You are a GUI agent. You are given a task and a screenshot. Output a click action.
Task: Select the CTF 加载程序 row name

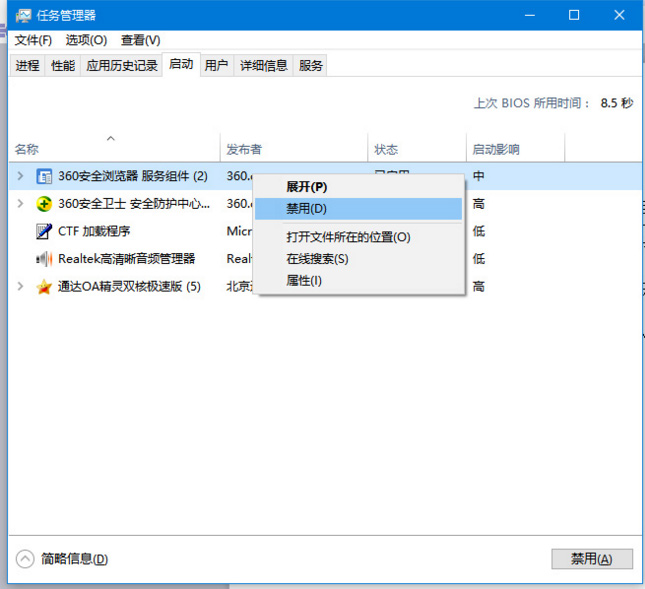94,231
